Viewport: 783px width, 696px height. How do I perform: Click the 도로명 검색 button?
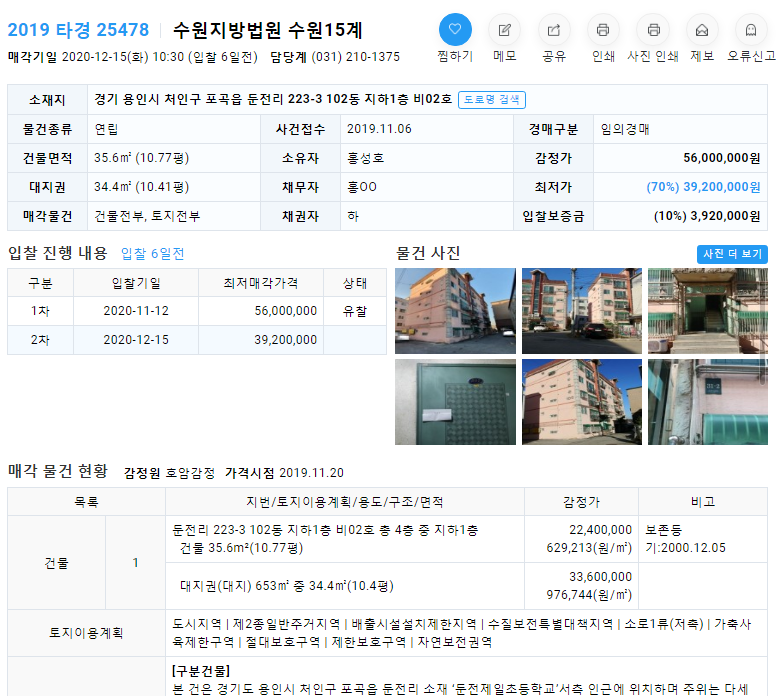point(492,99)
